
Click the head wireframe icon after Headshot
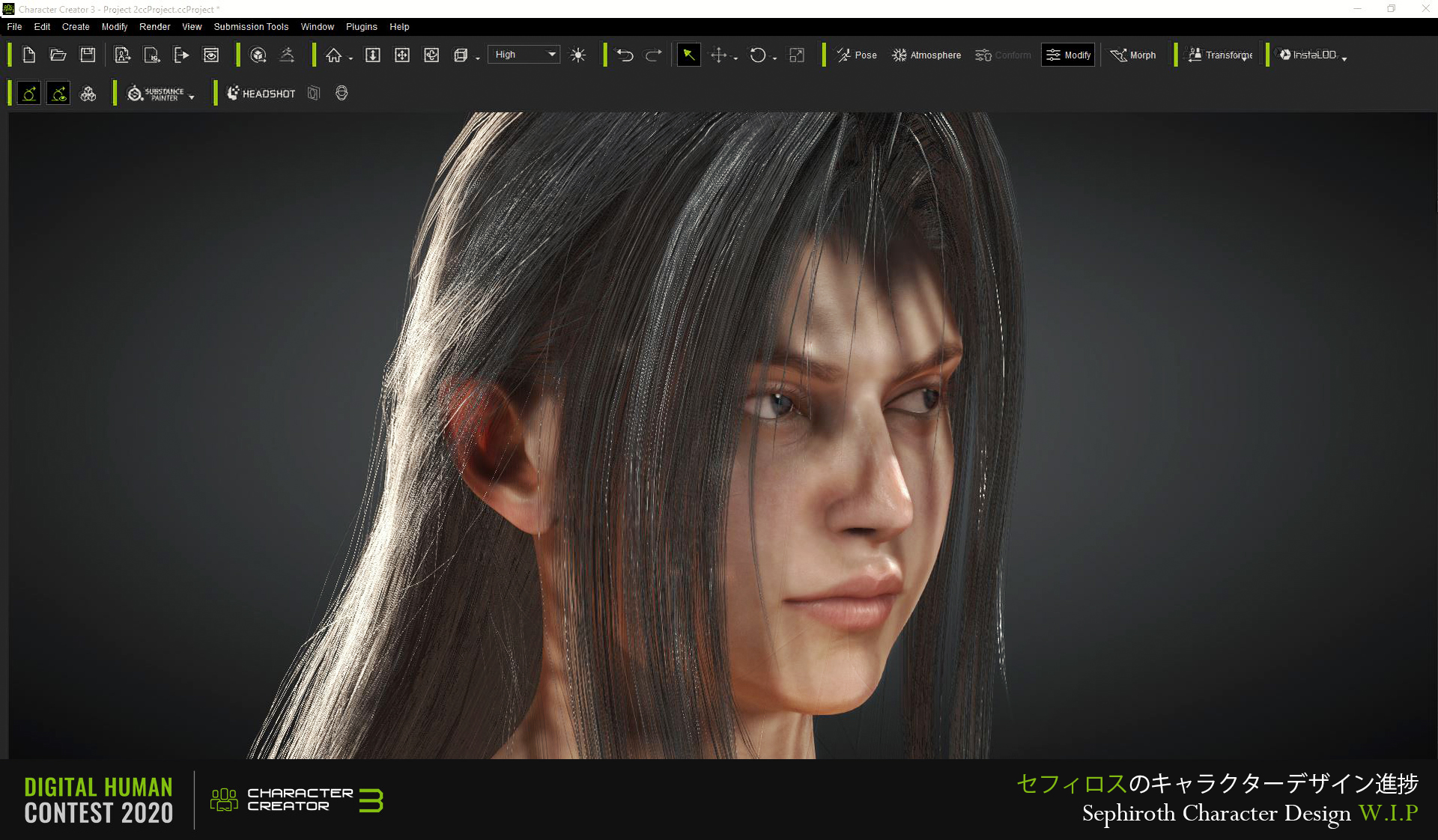click(x=342, y=93)
